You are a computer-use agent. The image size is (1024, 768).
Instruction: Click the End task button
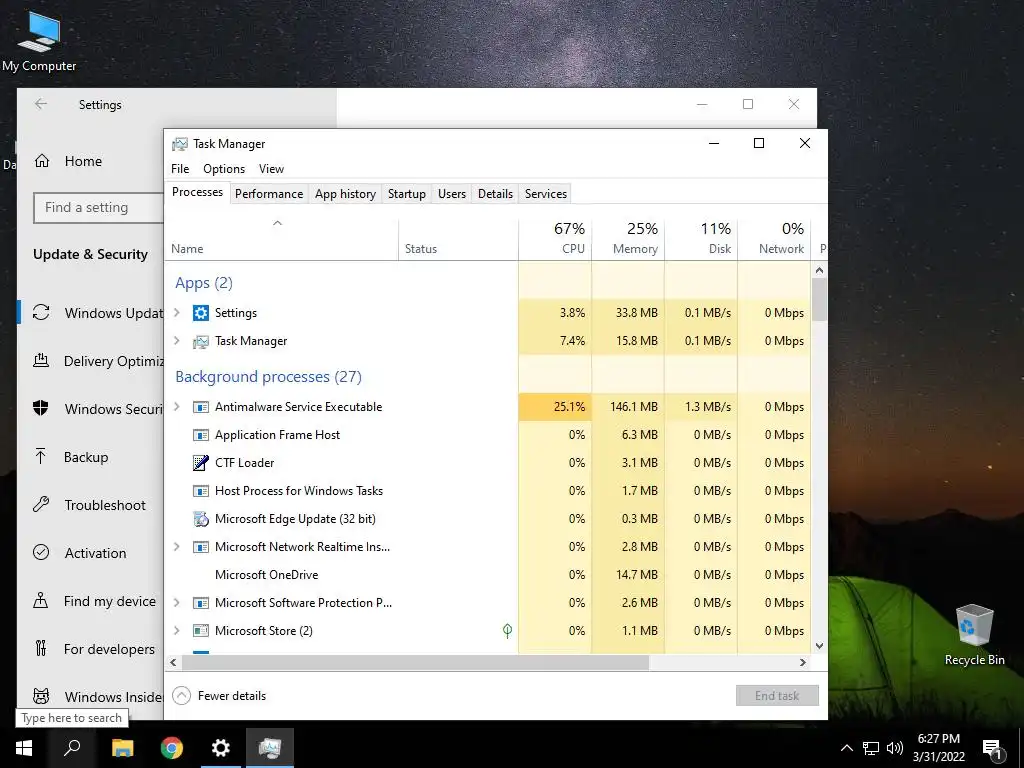[x=777, y=696]
